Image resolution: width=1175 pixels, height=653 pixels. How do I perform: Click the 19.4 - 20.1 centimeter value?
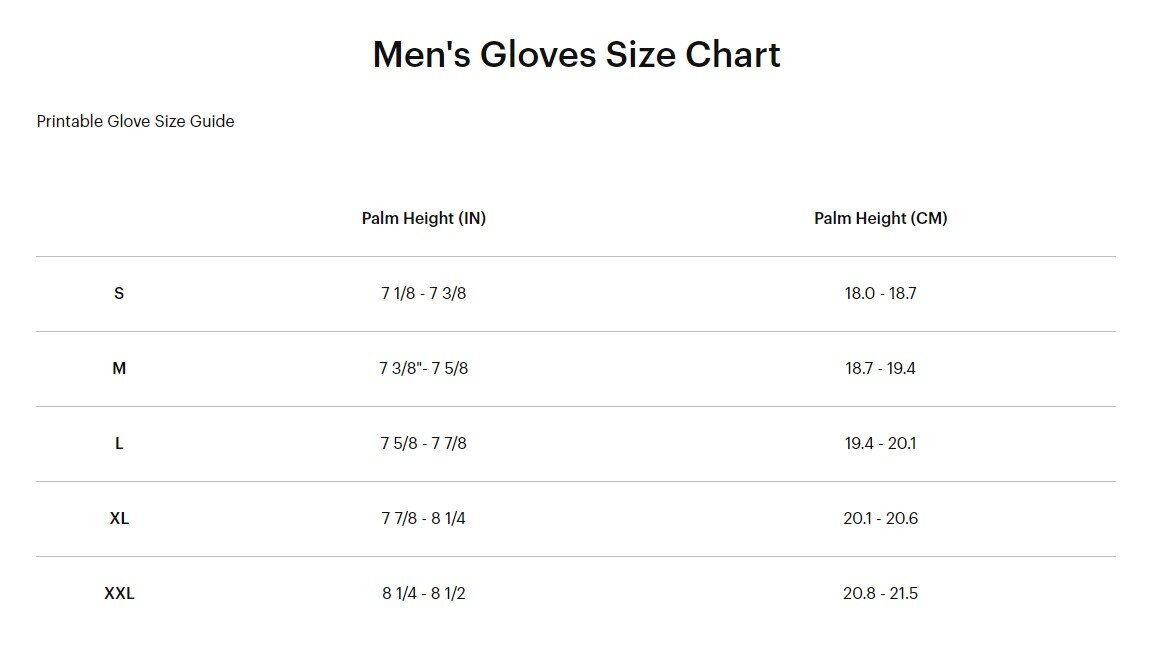[x=880, y=444]
